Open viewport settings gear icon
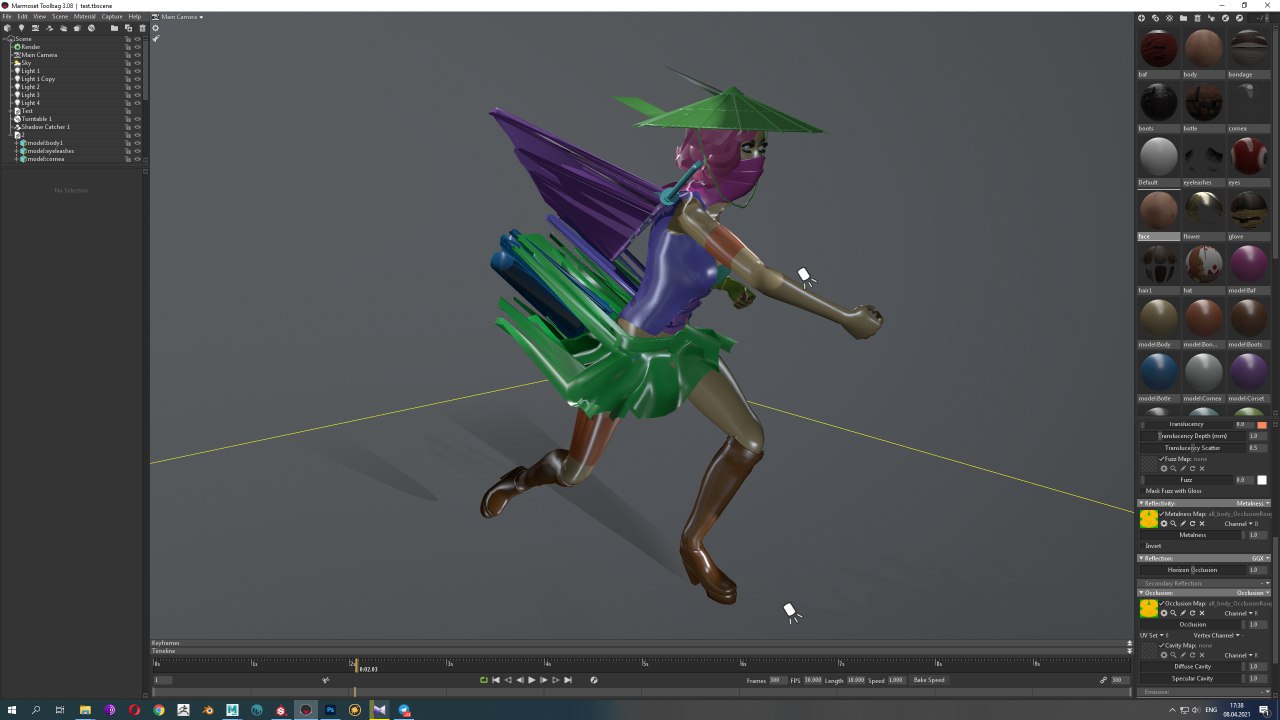 [155, 28]
